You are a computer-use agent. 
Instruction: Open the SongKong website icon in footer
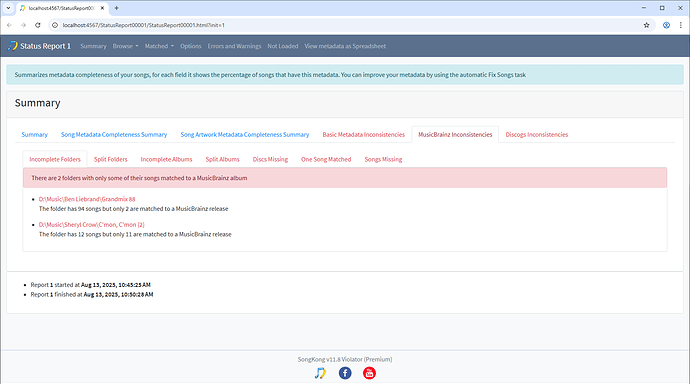[x=320, y=373]
